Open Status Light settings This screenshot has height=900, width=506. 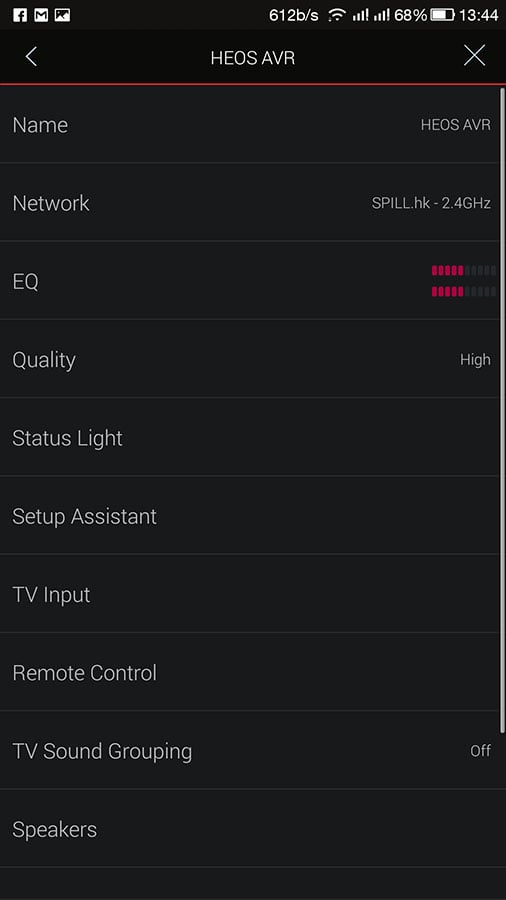pyautogui.click(x=250, y=437)
